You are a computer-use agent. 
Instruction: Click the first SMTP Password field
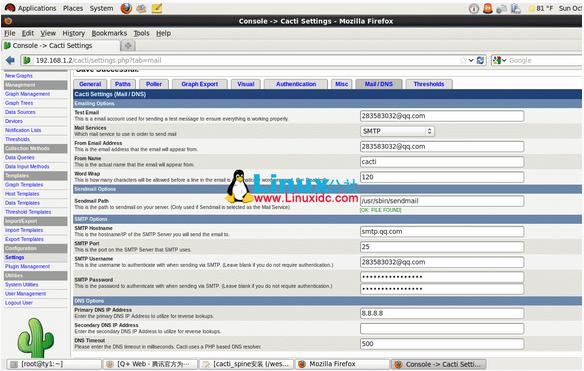(x=442, y=277)
